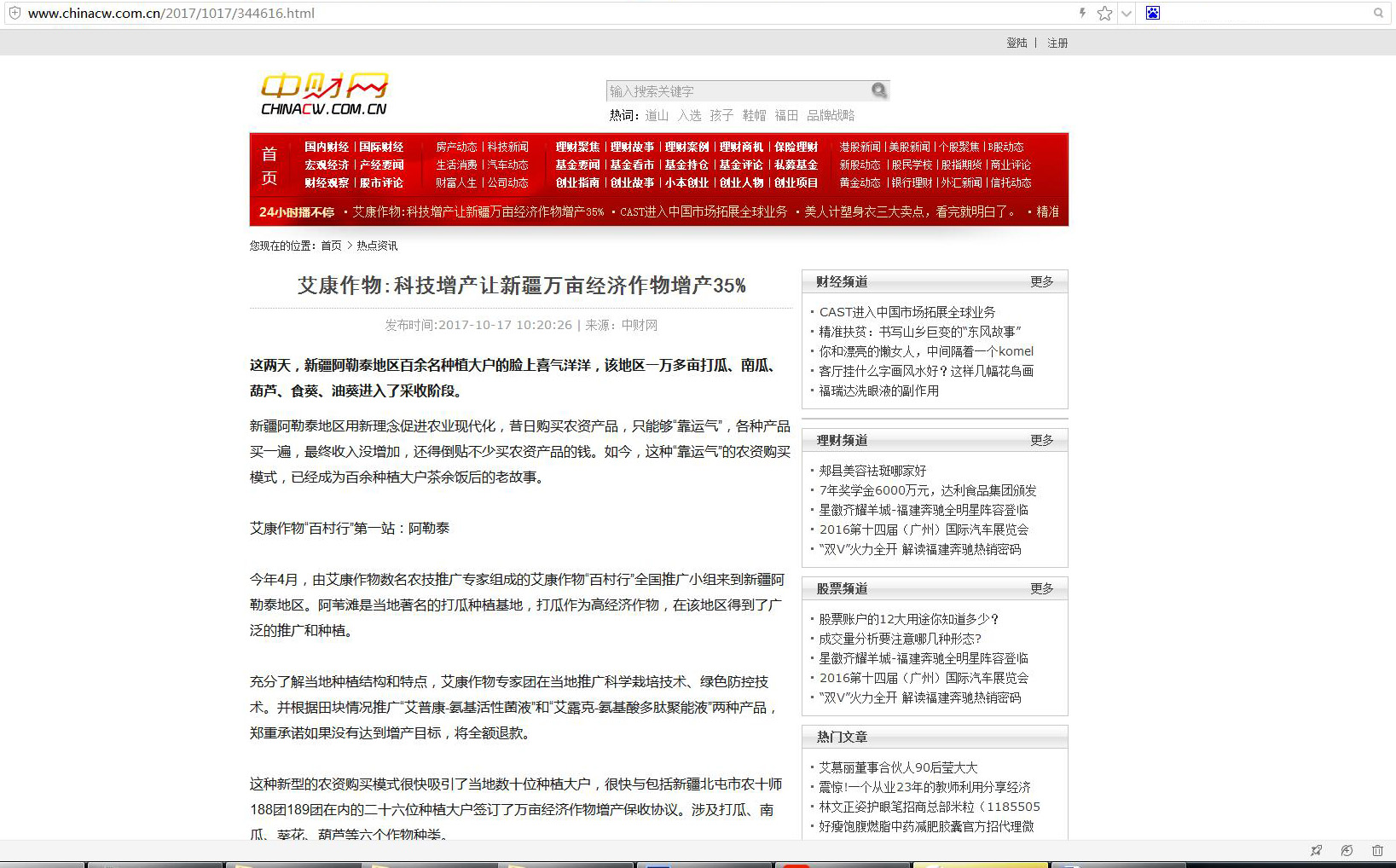The image size is (1396, 868).
Task: Click the browser search input field
Action: click(1266, 13)
